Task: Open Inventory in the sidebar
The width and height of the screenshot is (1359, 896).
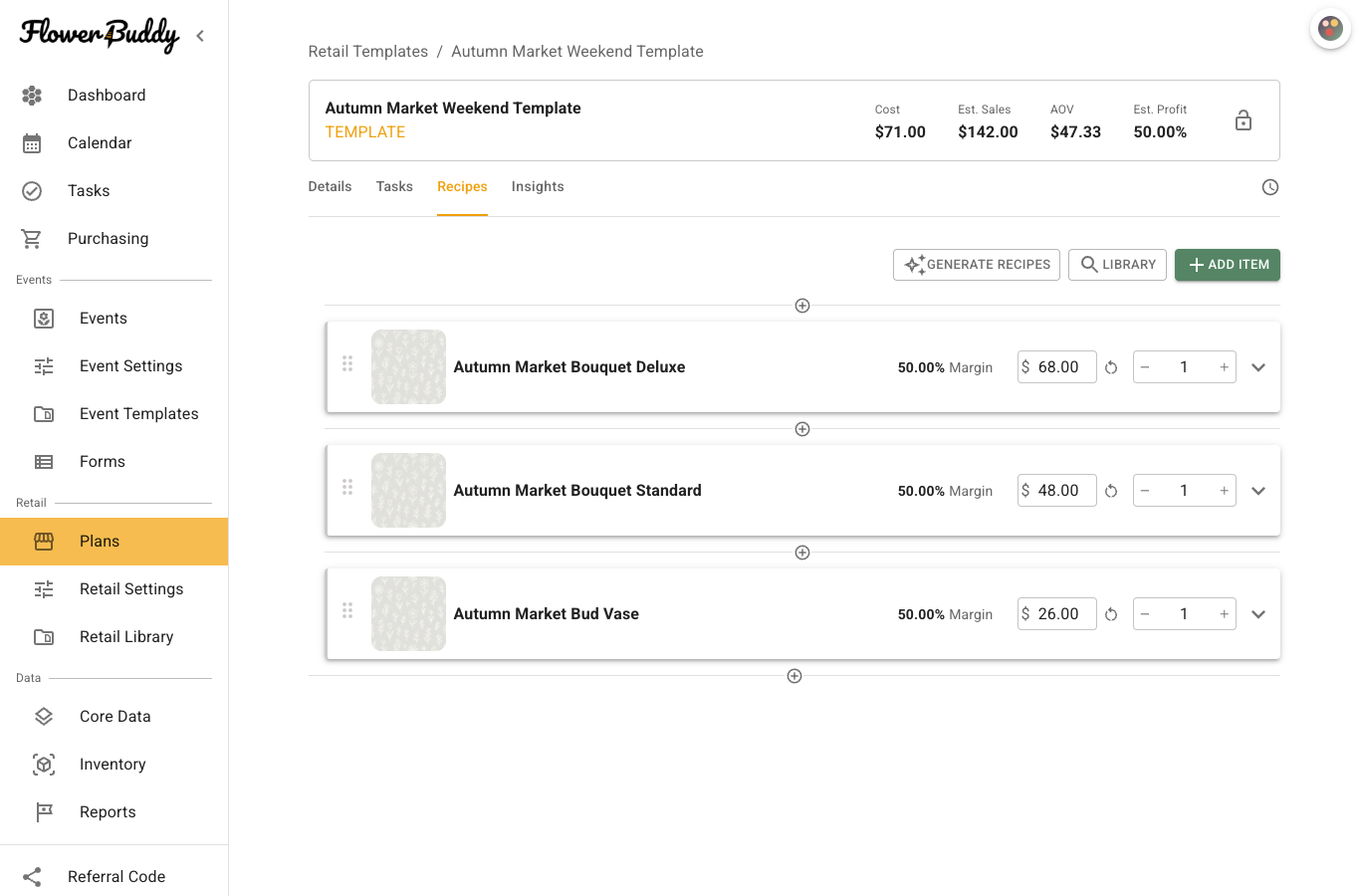Action: point(114,765)
